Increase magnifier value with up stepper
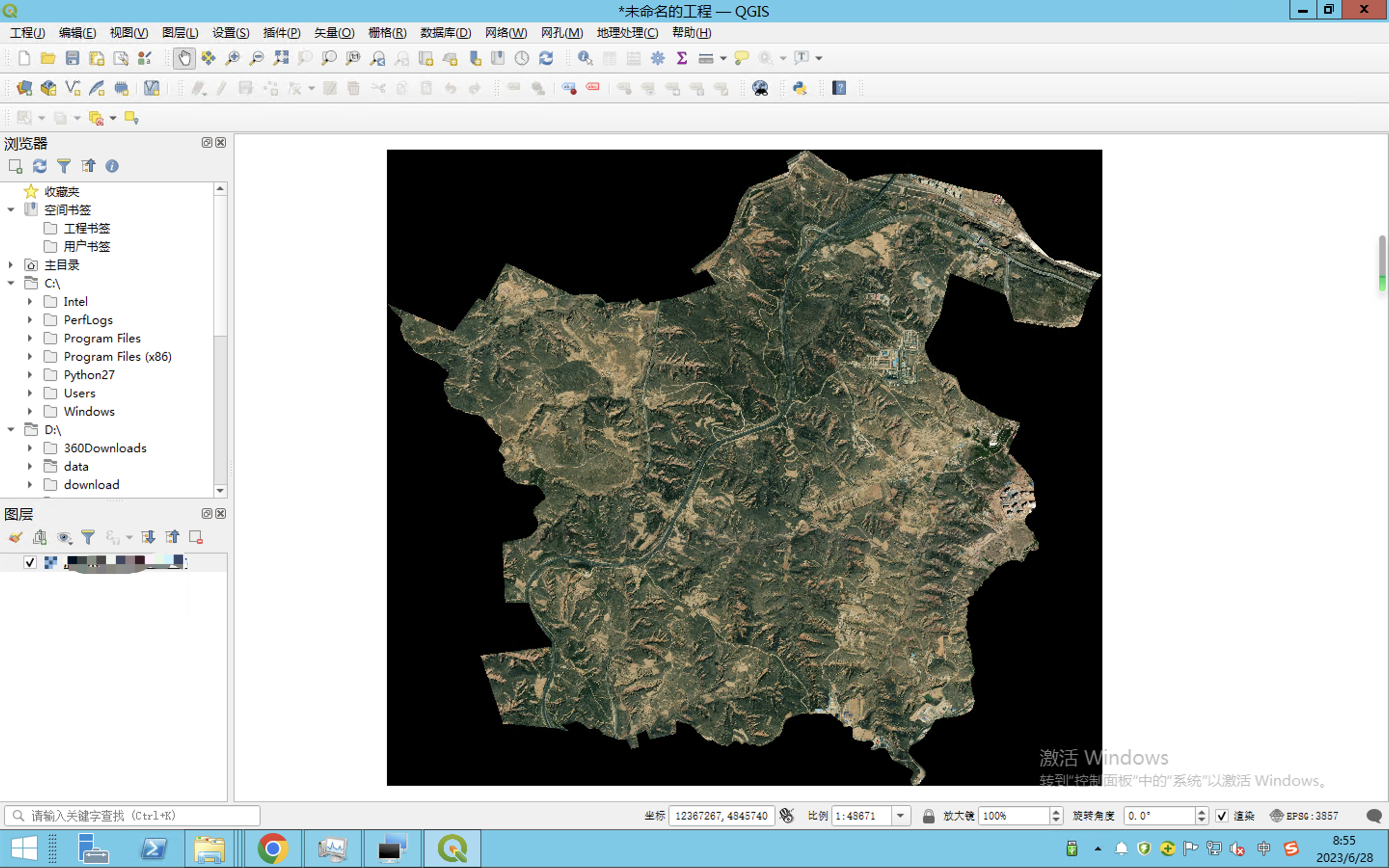 pos(1056,812)
